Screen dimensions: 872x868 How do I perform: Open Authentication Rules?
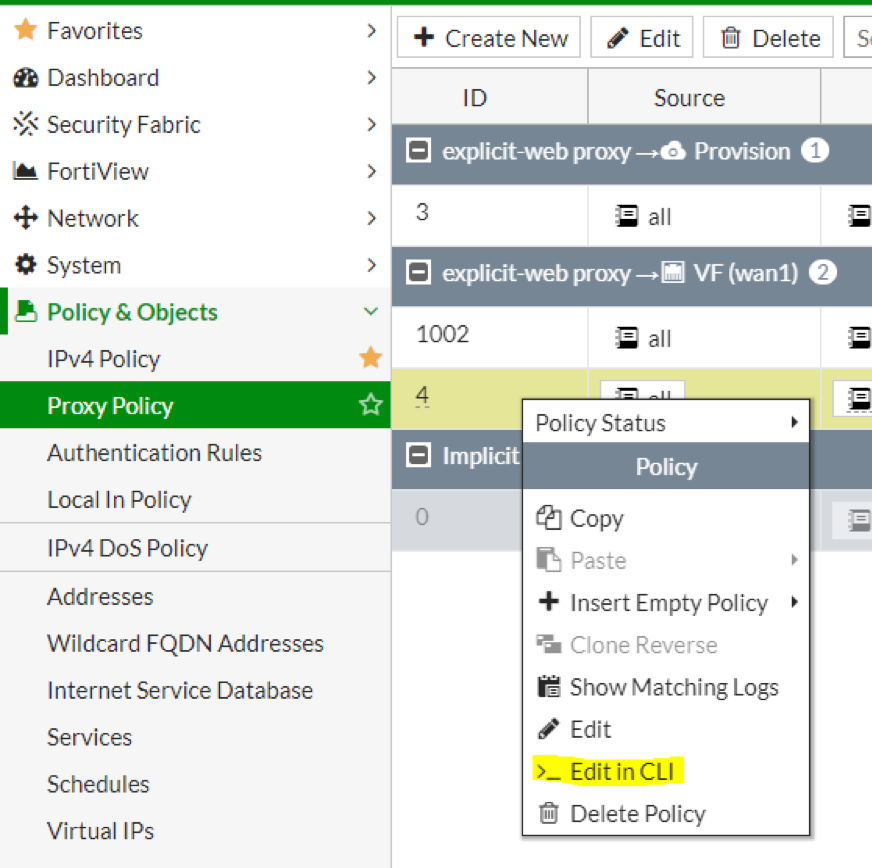pos(195,452)
